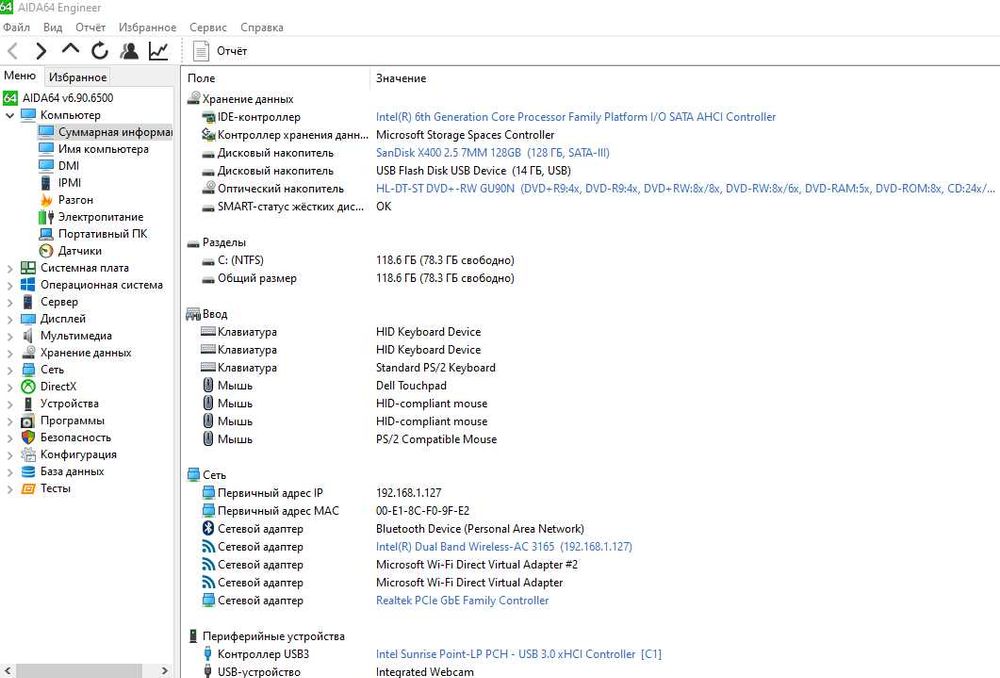Click the Back navigation arrow
The height and width of the screenshot is (678, 1000).
[13, 51]
